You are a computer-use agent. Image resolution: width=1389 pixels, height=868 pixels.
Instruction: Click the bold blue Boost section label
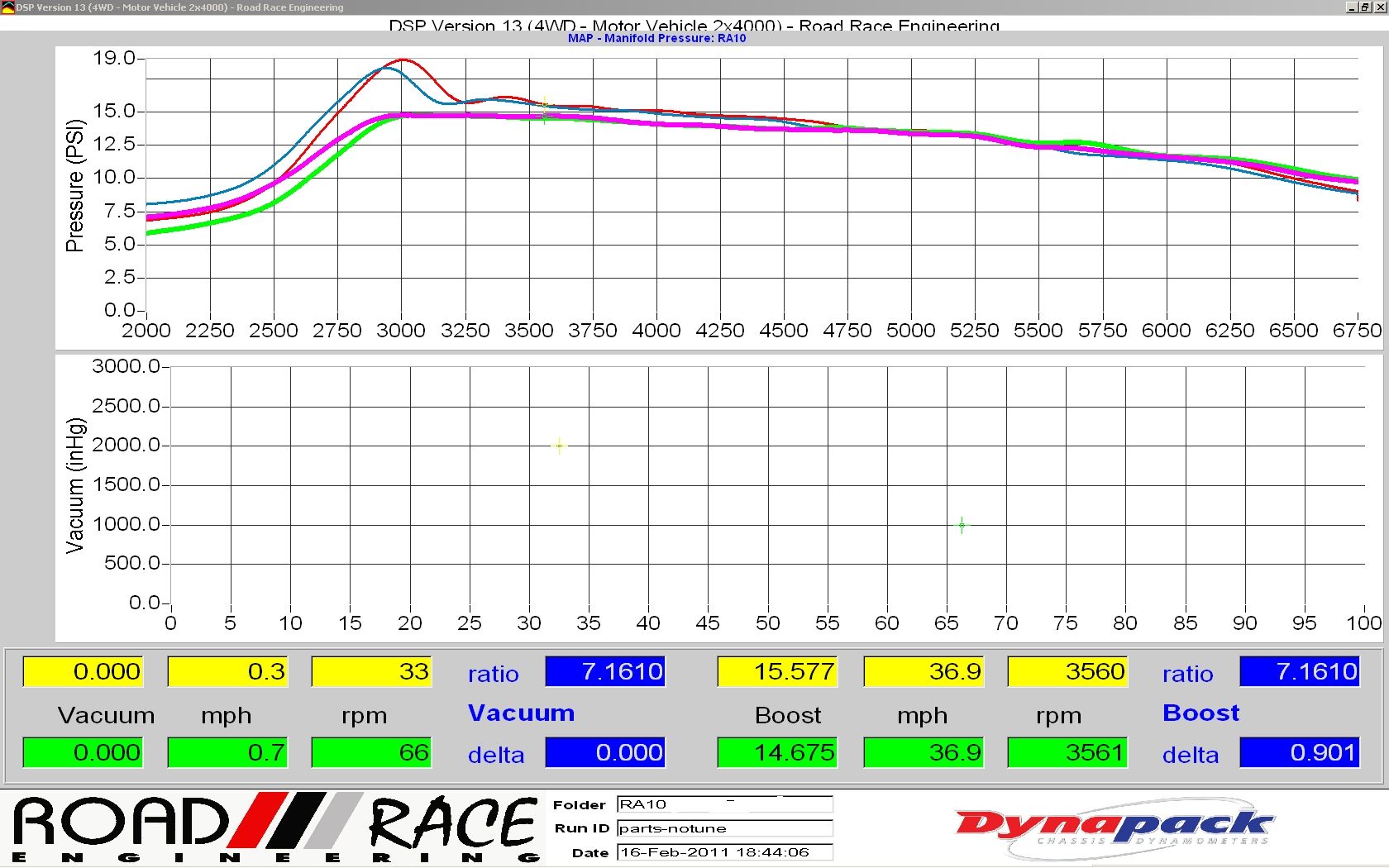[1200, 713]
